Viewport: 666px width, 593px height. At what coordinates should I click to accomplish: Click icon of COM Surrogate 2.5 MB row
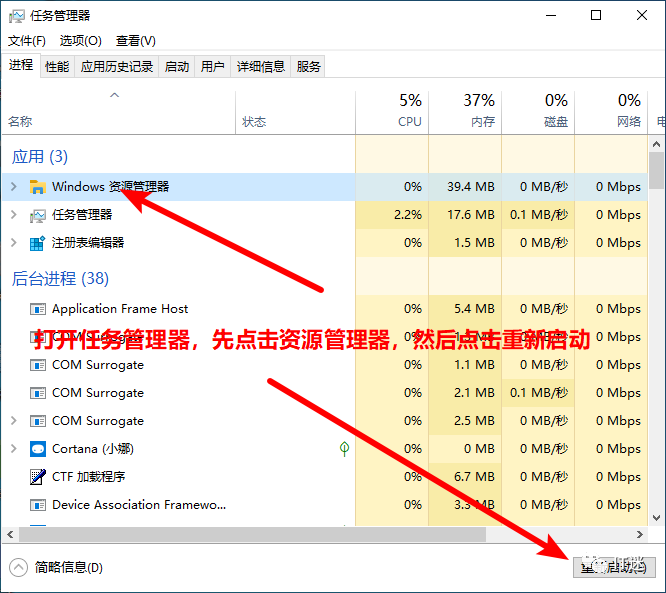coord(38,421)
